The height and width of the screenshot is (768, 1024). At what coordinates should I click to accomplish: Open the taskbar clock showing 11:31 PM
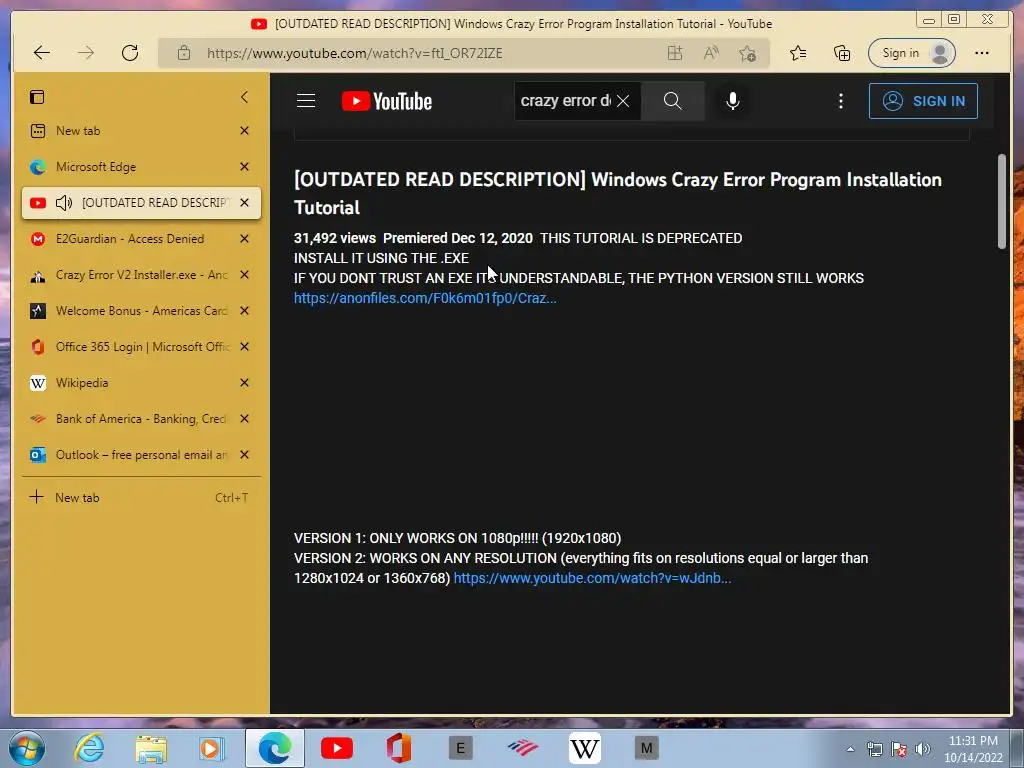tap(973, 749)
